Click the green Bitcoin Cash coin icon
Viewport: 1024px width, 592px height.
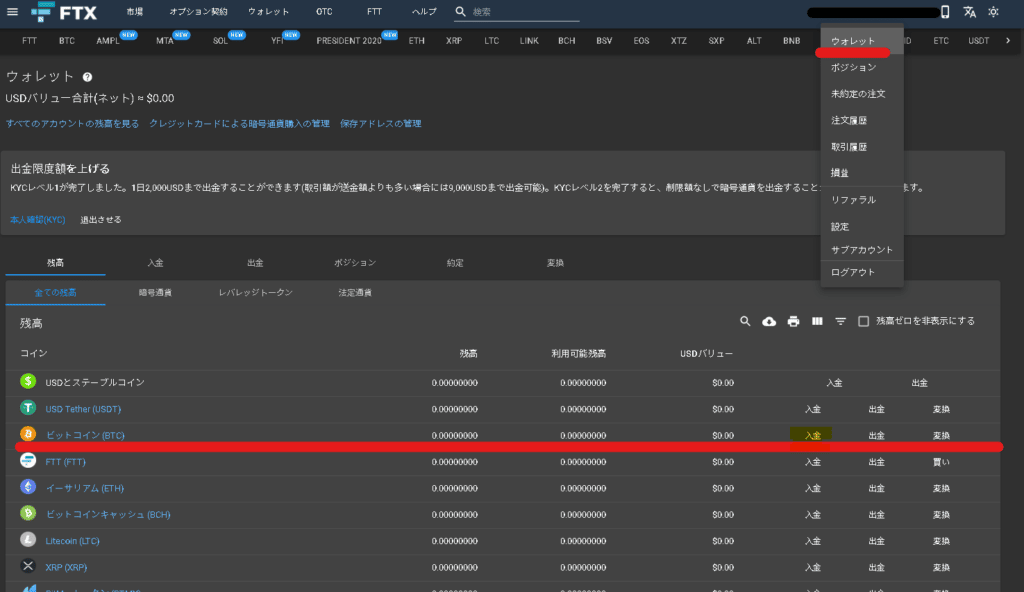pyautogui.click(x=28, y=514)
